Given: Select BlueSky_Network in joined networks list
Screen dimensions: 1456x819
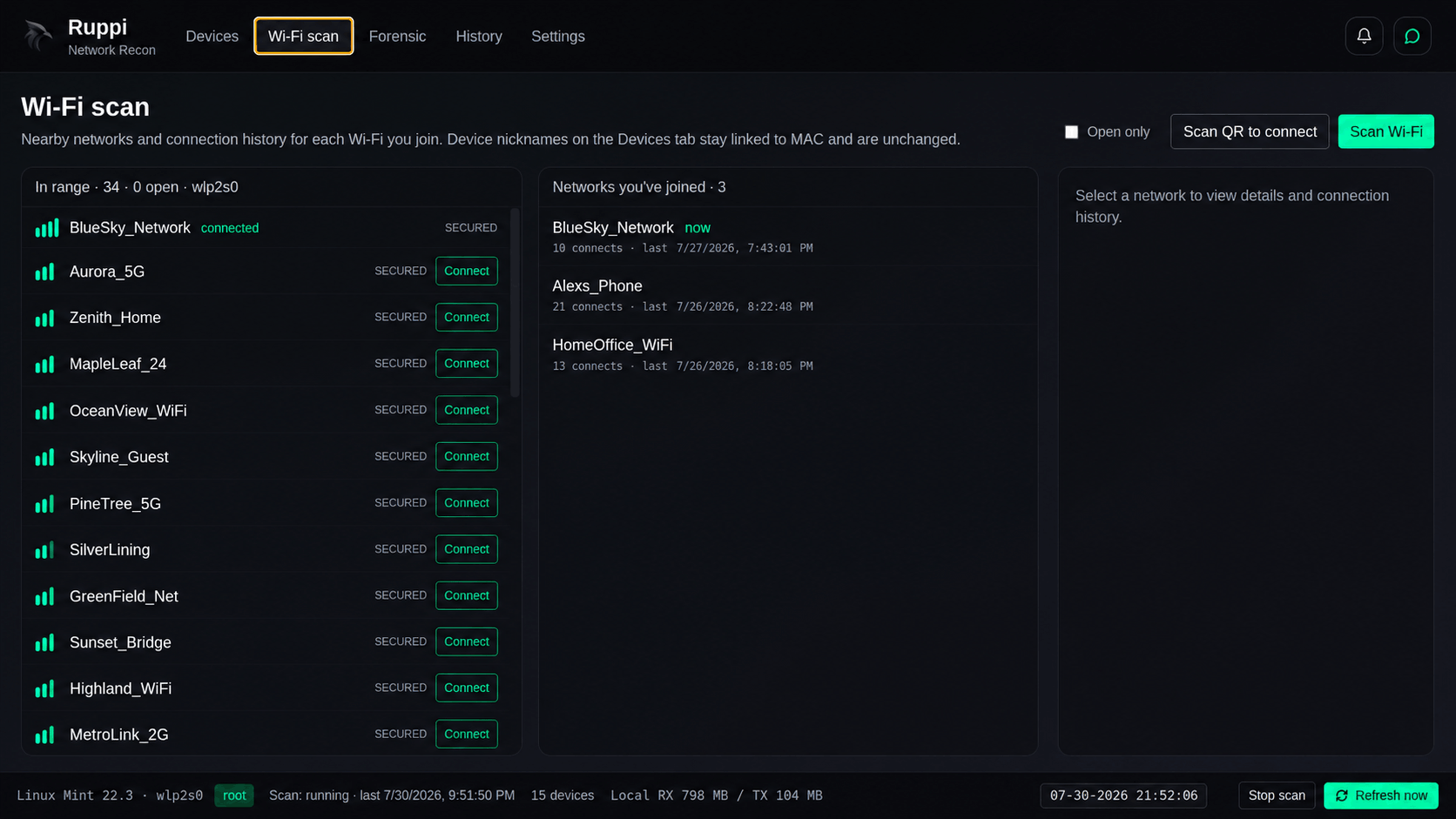Looking at the screenshot, I should [787, 237].
